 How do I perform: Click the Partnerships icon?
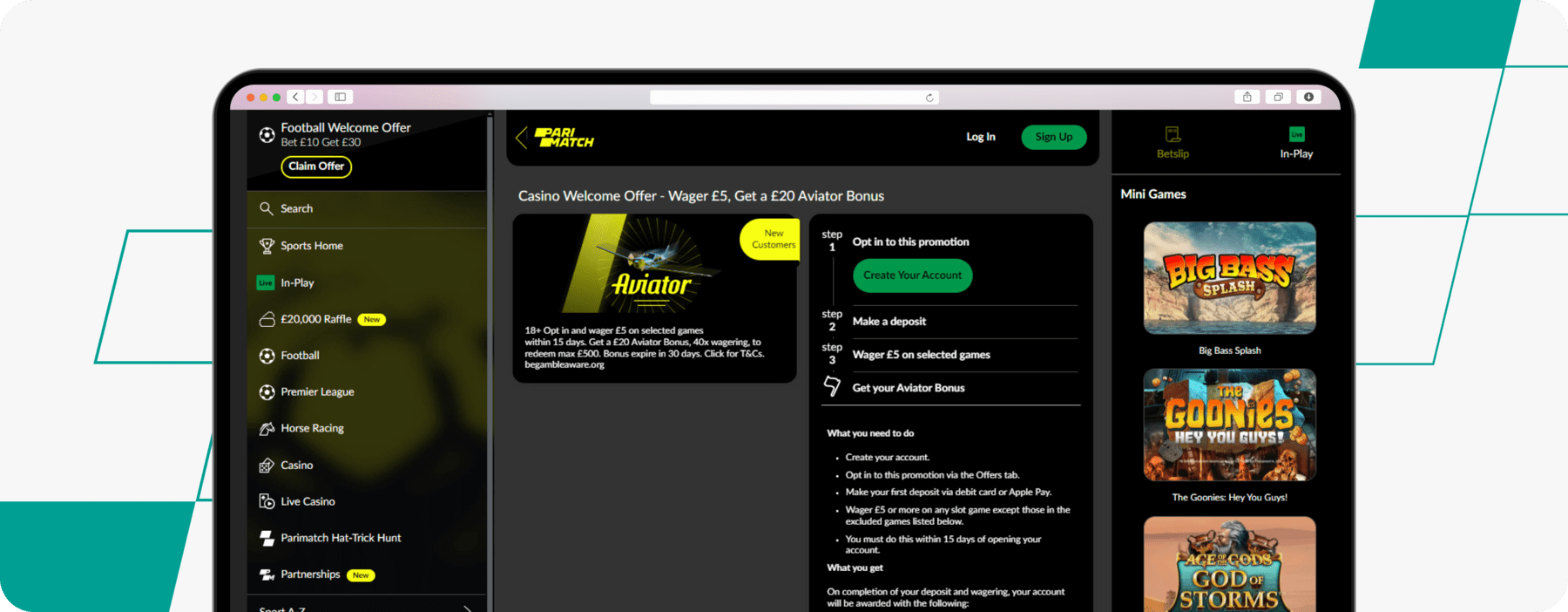click(267, 575)
